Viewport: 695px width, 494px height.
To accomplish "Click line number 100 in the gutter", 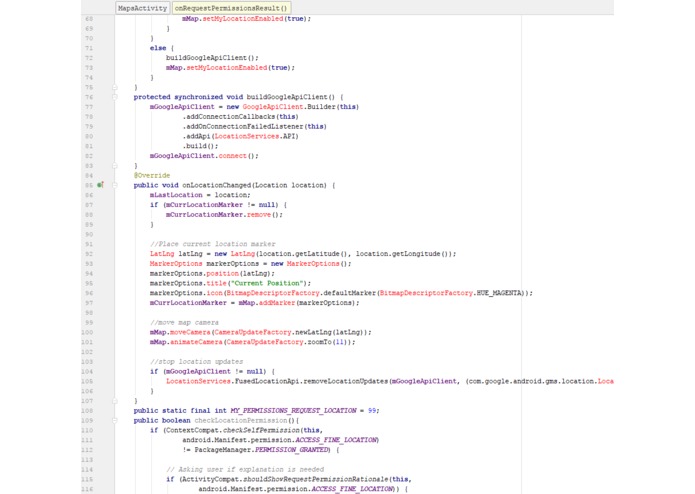I will (x=87, y=332).
